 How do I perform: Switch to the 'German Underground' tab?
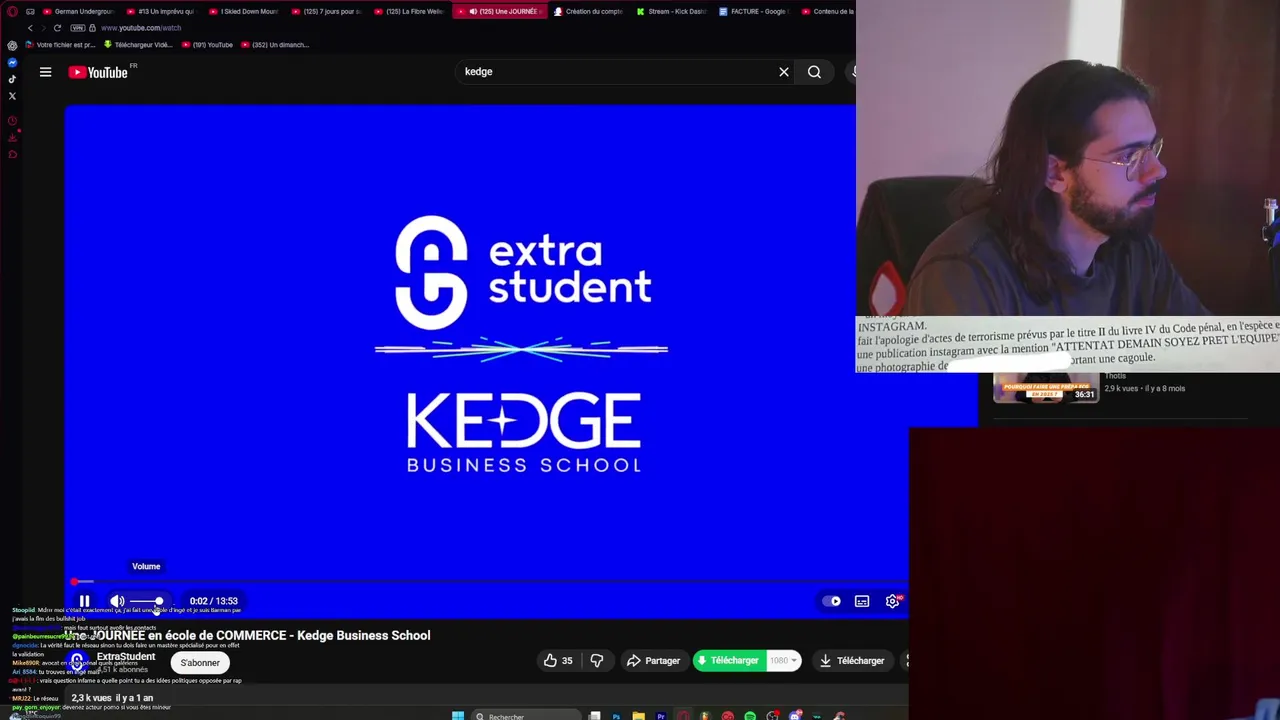point(77,11)
